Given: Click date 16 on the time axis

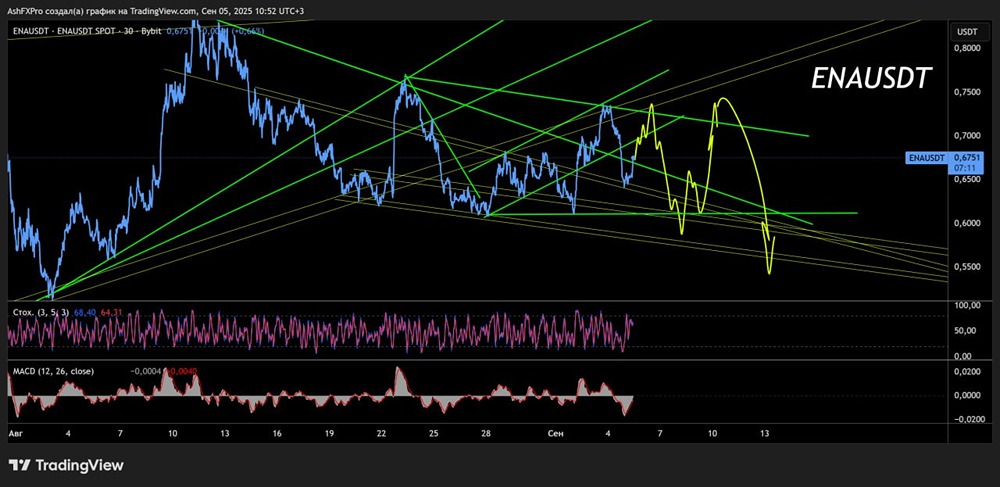Looking at the screenshot, I should pos(277,433).
